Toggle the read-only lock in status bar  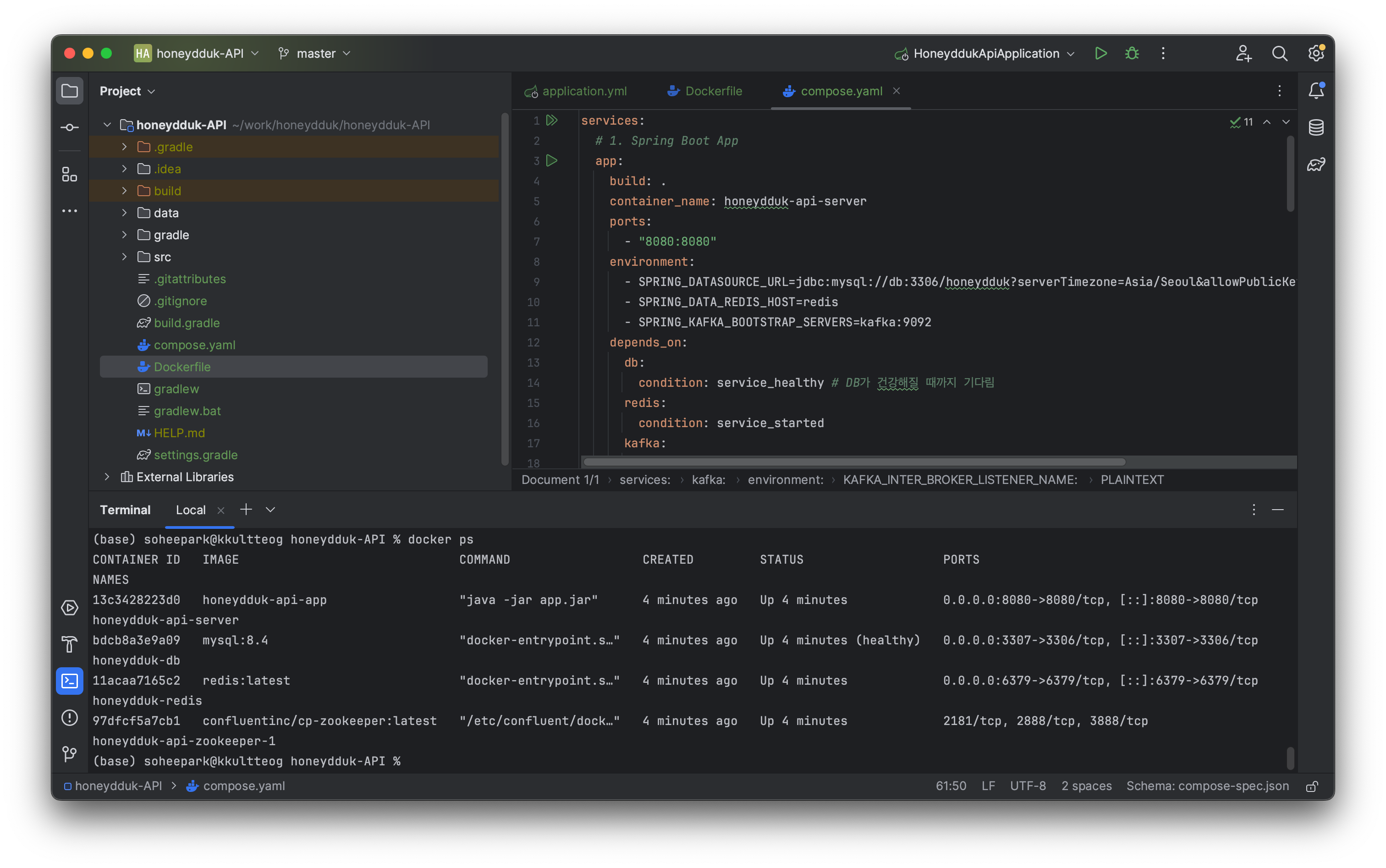(x=1311, y=786)
